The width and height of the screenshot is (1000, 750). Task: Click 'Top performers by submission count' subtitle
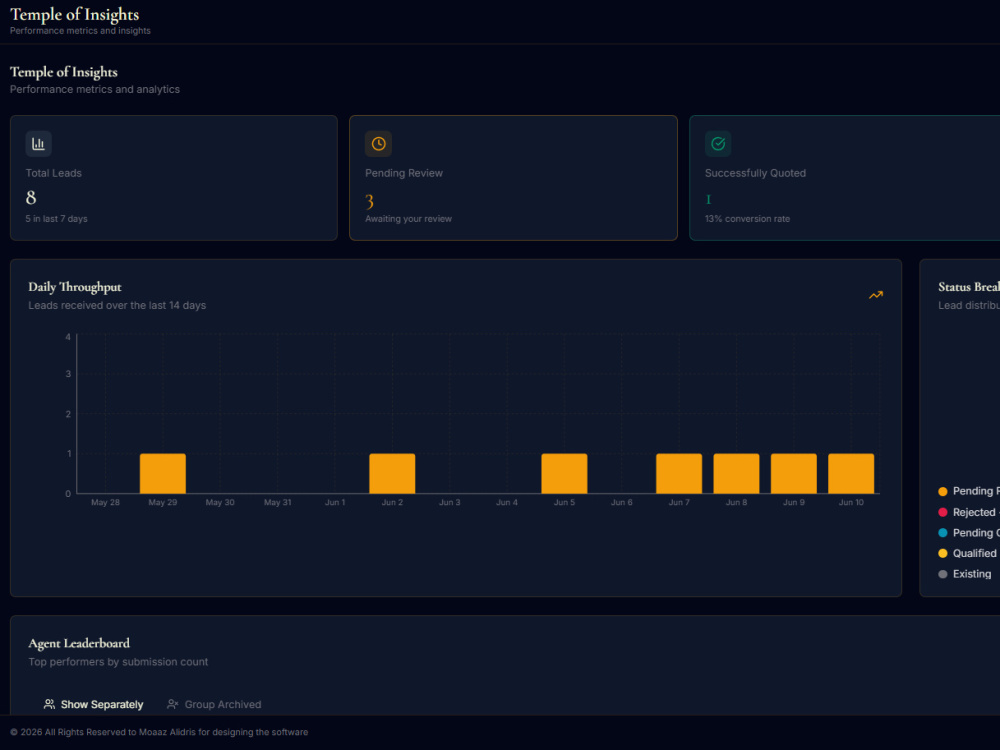point(118,662)
